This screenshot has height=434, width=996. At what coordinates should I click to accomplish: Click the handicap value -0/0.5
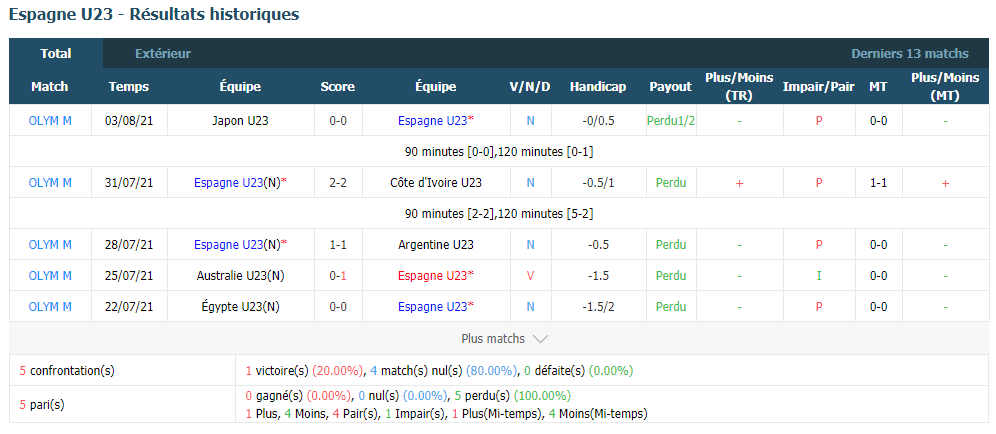click(598, 120)
